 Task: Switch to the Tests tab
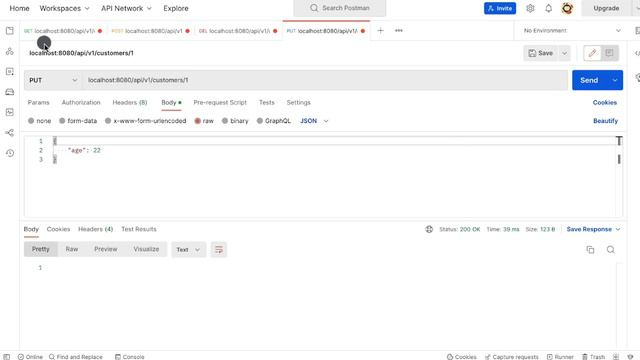[x=267, y=102]
